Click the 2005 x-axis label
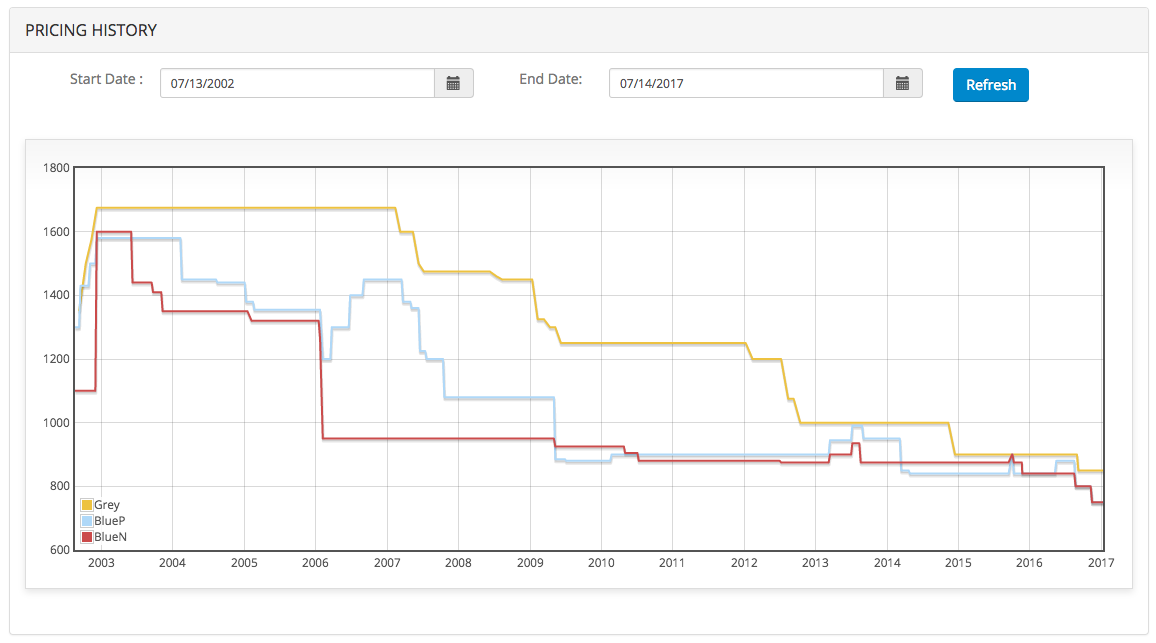Image resolution: width=1156 pixels, height=643 pixels. click(x=244, y=563)
